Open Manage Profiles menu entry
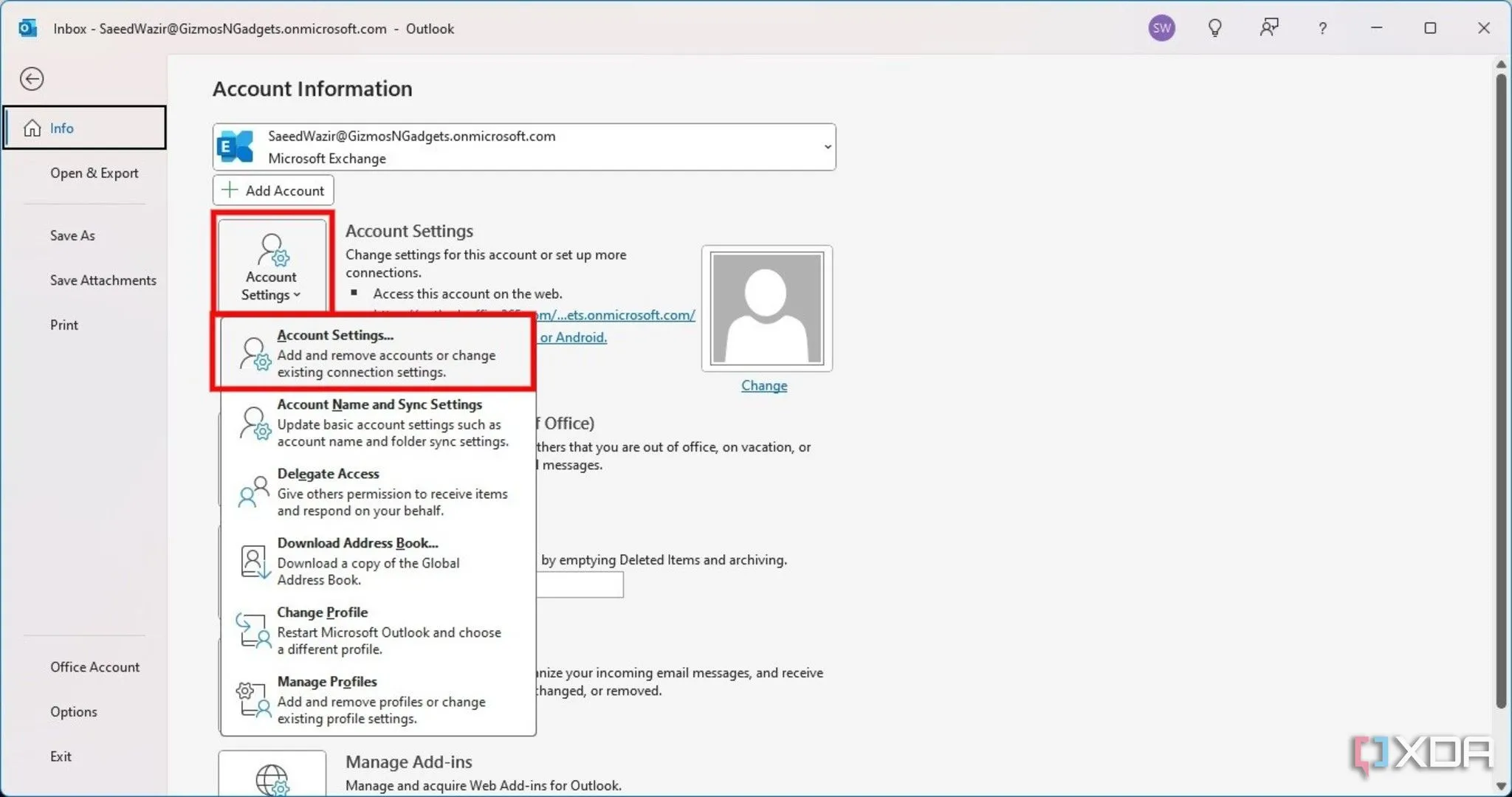 click(378, 700)
